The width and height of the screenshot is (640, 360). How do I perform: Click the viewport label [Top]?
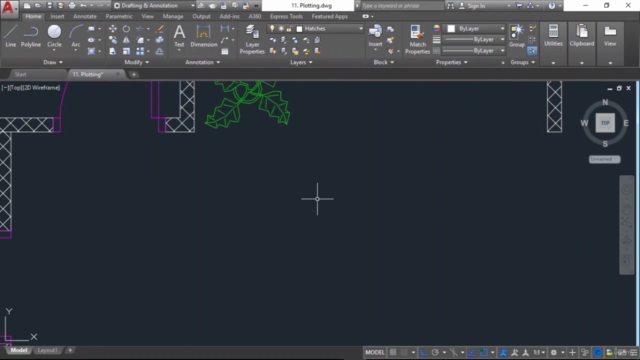click(x=17, y=88)
